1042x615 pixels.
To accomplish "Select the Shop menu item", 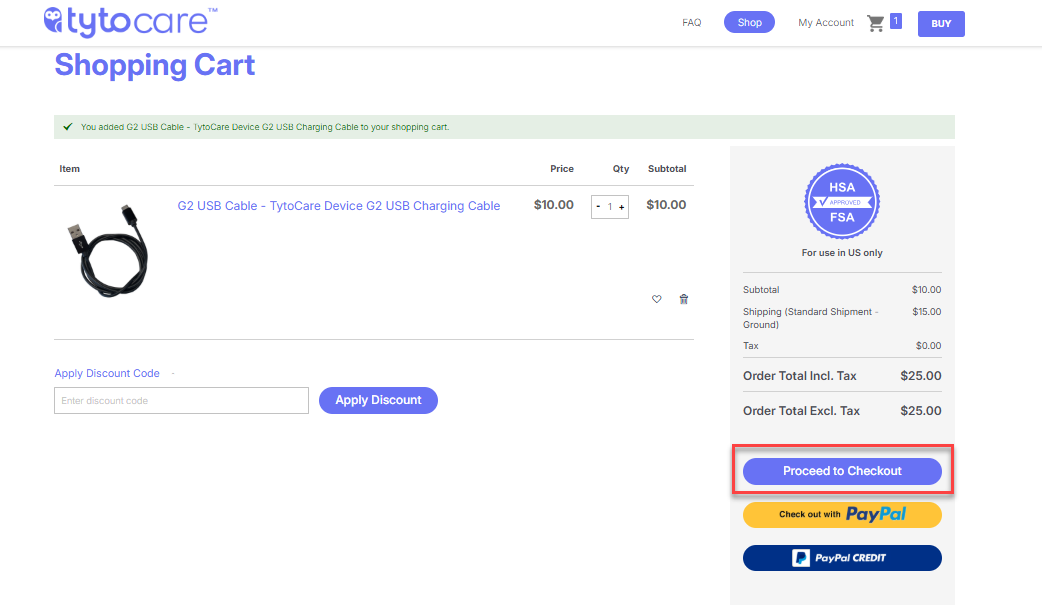I will 749,23.
